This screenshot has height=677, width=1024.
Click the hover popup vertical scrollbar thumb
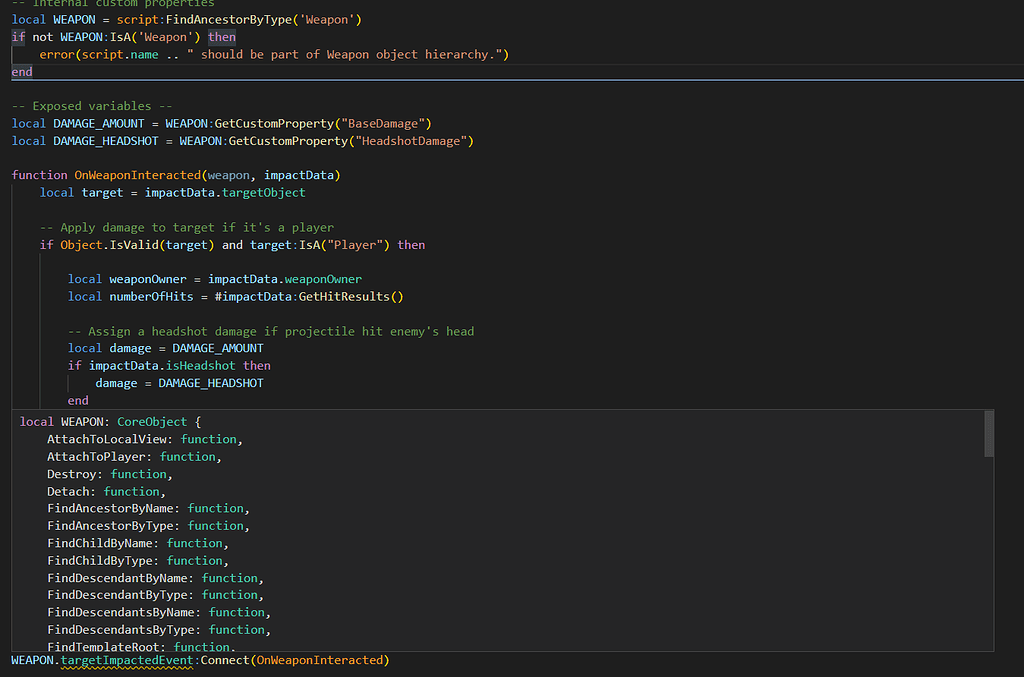click(x=989, y=434)
